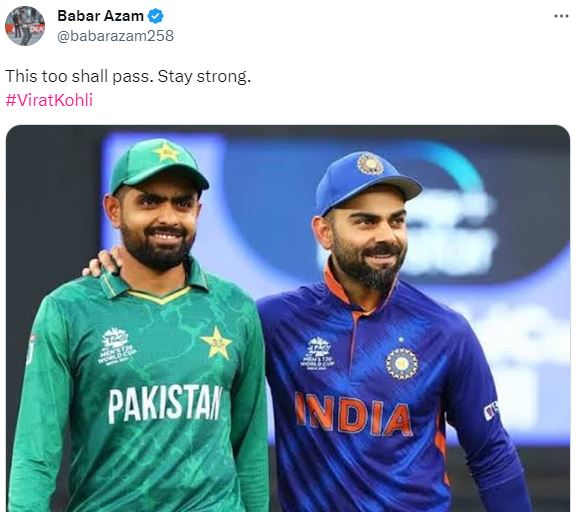Click the PAKISTAN lettering on the green jersey
The image size is (577, 512).
pos(165,403)
